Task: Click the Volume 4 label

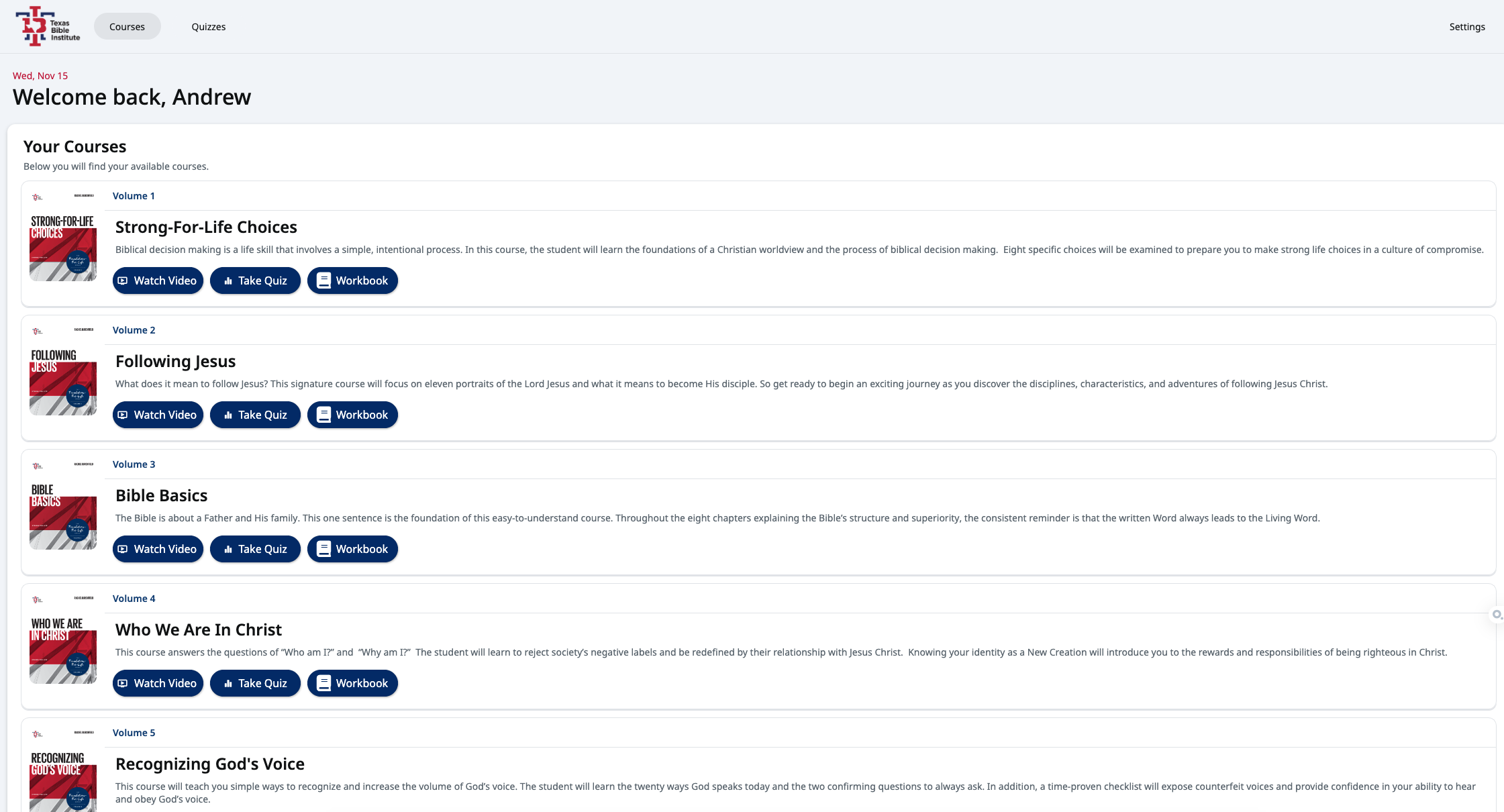Action: tap(134, 599)
